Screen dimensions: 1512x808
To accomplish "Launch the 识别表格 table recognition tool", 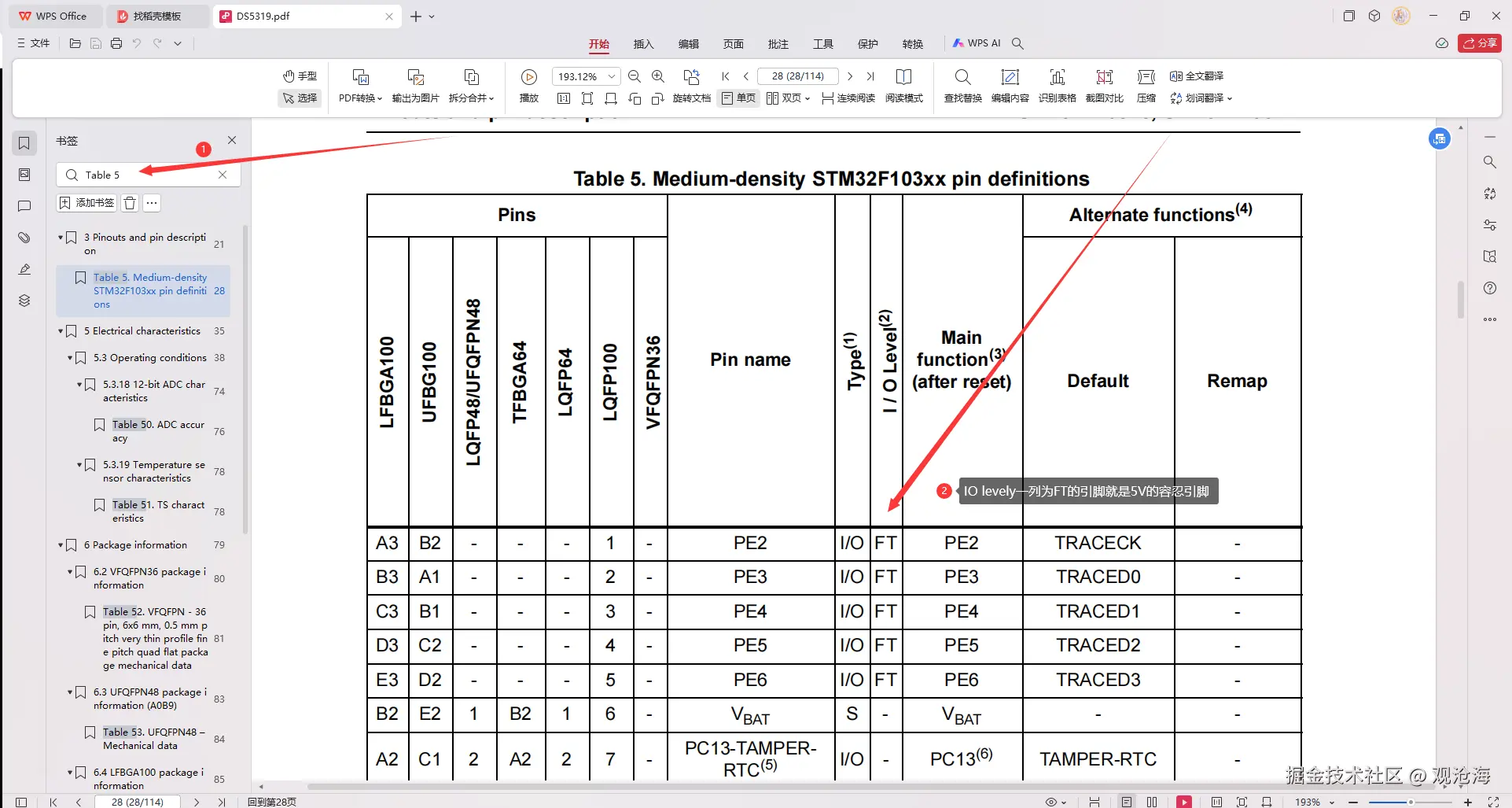I will click(1058, 86).
